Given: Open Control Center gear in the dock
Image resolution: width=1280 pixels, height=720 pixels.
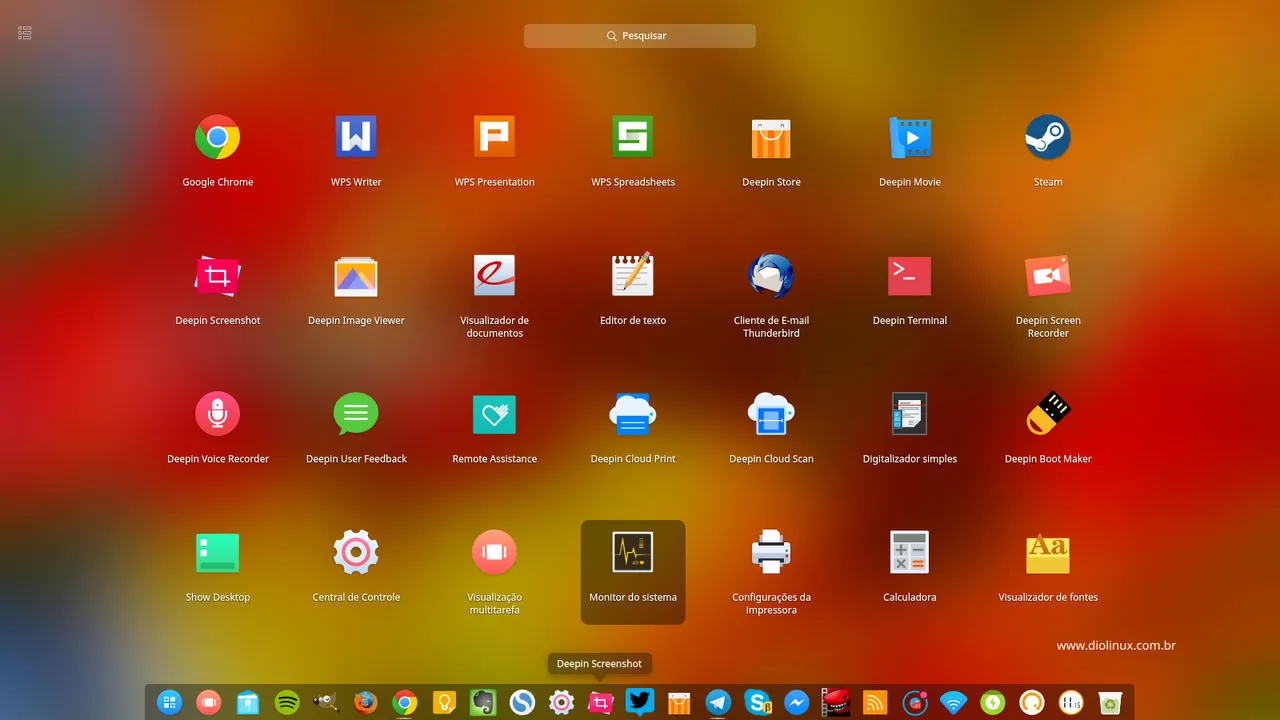Looking at the screenshot, I should pos(561,703).
